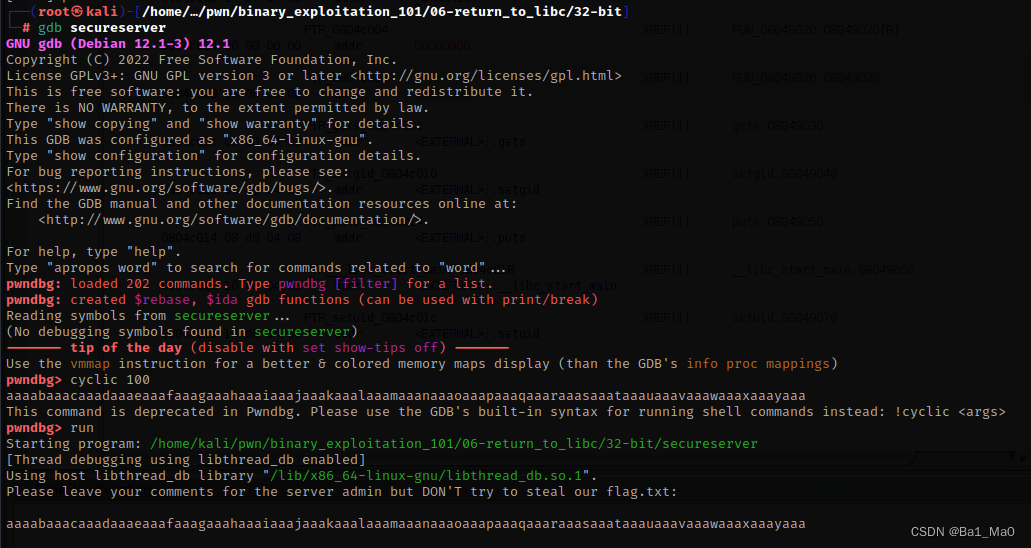Click the 'run' command after the pwndbg prompt
The height and width of the screenshot is (548, 1031).
(x=82, y=428)
